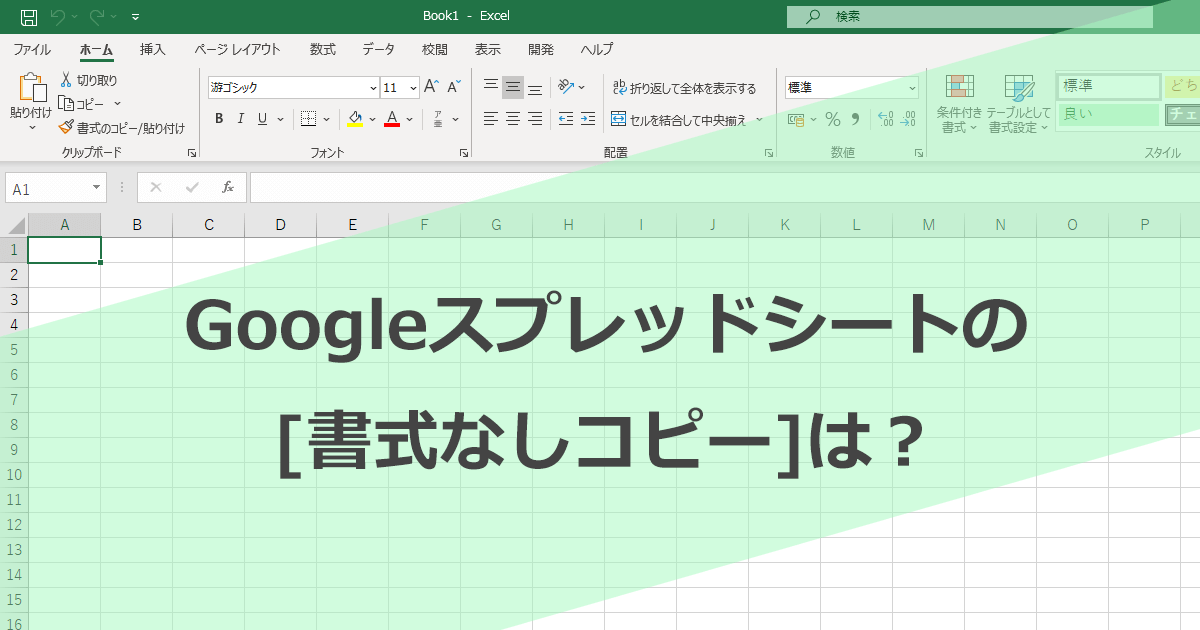Image resolution: width=1200 pixels, height=630 pixels.
Task: Open number group dialog launcher
Action: [x=919, y=153]
